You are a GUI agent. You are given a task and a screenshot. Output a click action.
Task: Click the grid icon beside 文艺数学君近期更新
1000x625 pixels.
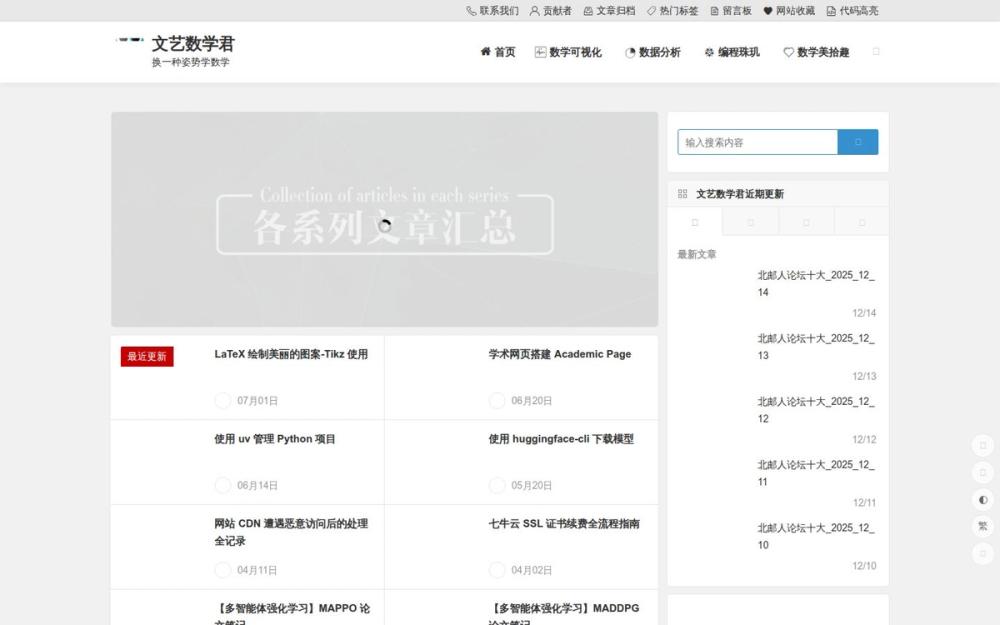pyautogui.click(x=682, y=194)
